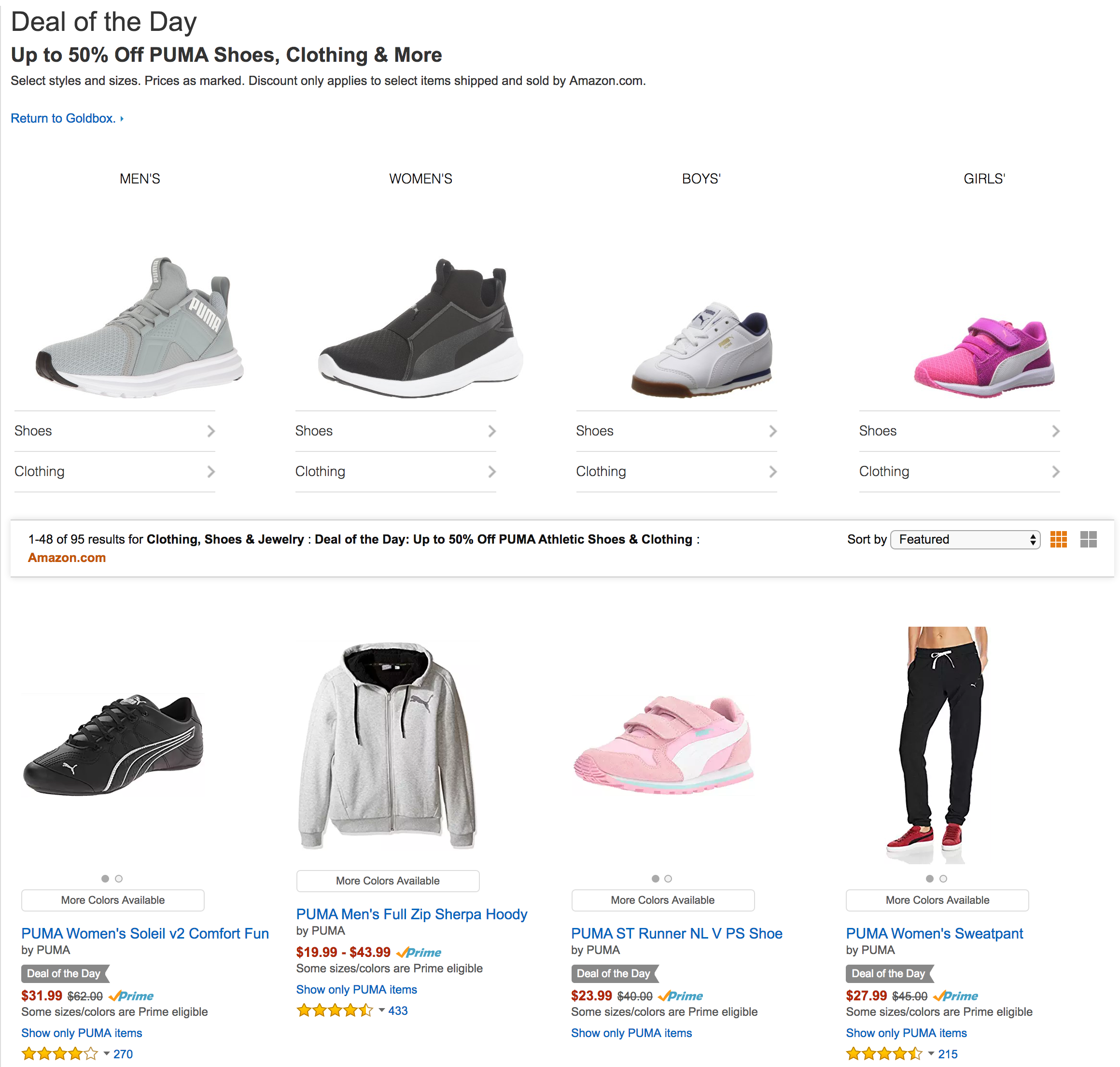The image size is (1120, 1067).
Task: Select the orange grid view icon
Action: coord(1059,539)
